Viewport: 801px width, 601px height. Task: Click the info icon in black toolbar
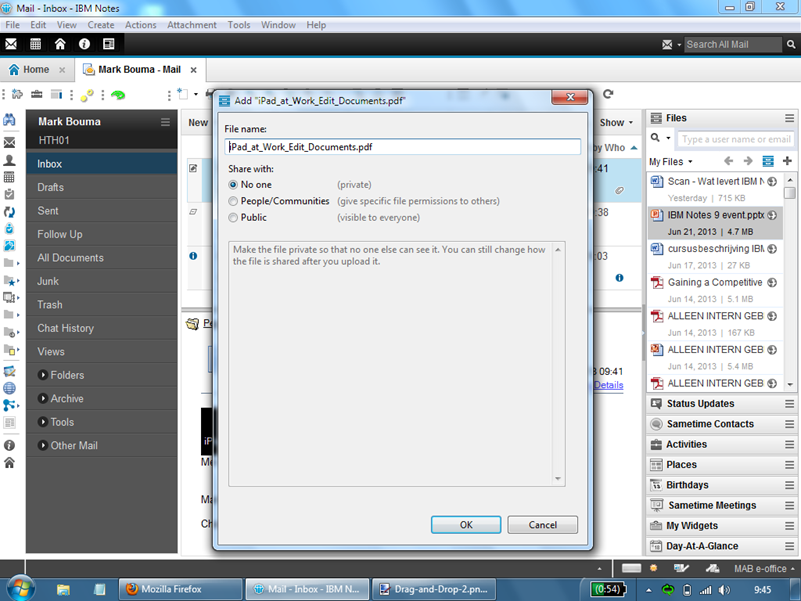point(84,44)
